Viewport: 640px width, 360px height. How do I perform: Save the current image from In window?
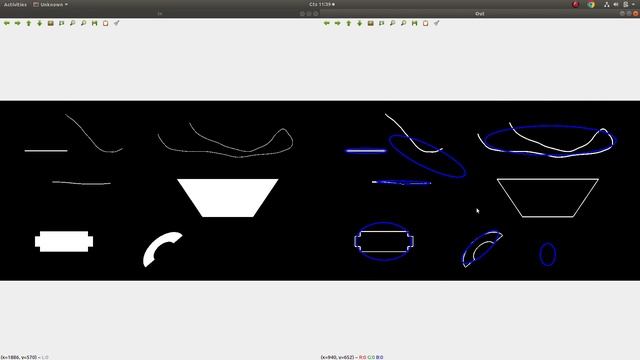94,23
